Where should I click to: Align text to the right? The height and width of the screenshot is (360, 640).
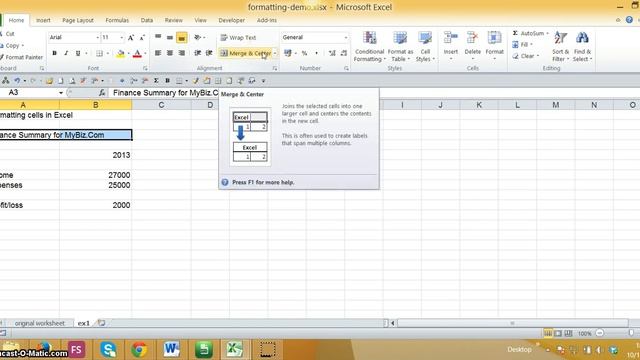coord(182,53)
